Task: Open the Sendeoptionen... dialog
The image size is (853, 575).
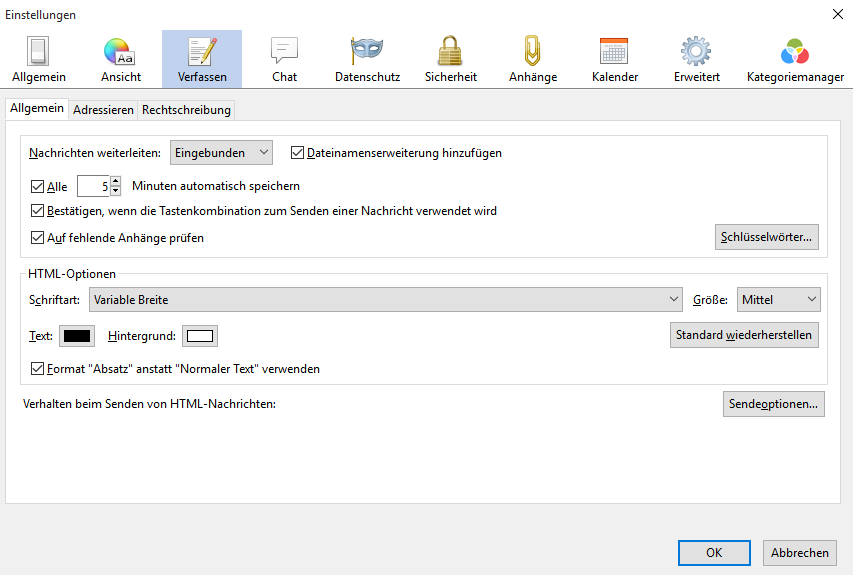Action: [774, 404]
